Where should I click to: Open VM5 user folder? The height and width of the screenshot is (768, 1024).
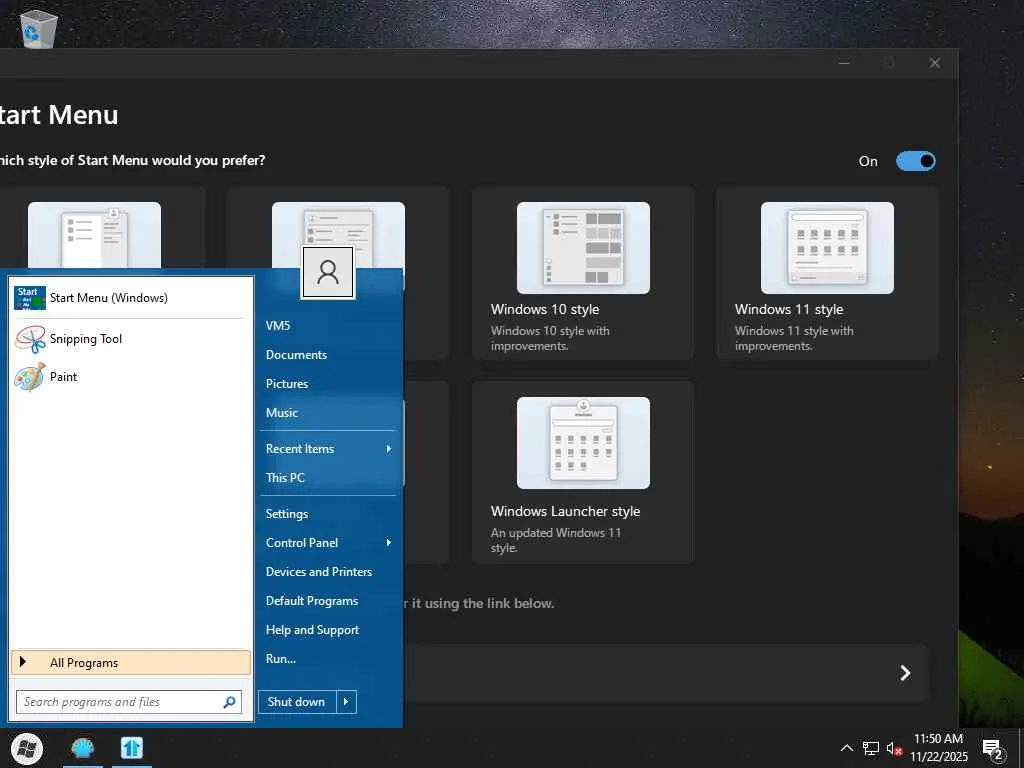(x=278, y=326)
